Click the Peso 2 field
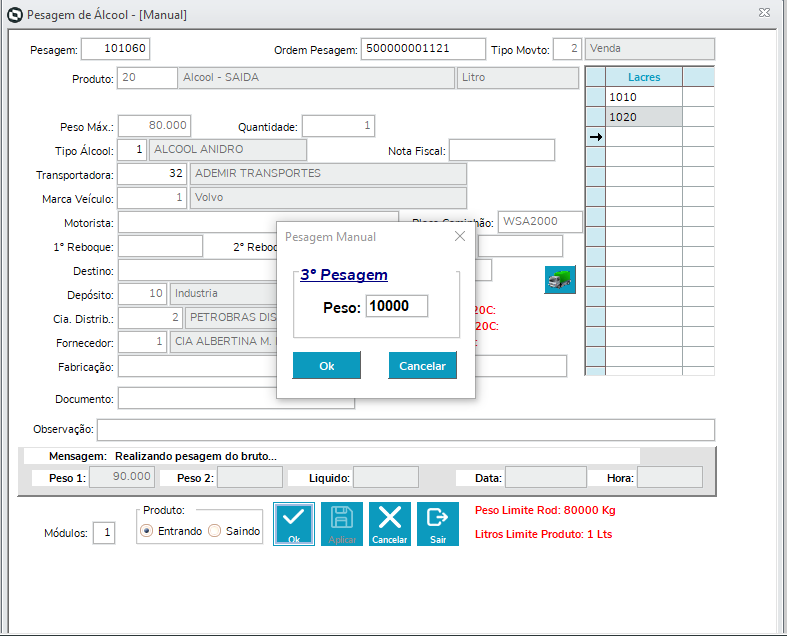This screenshot has width=787, height=636. pos(250,477)
